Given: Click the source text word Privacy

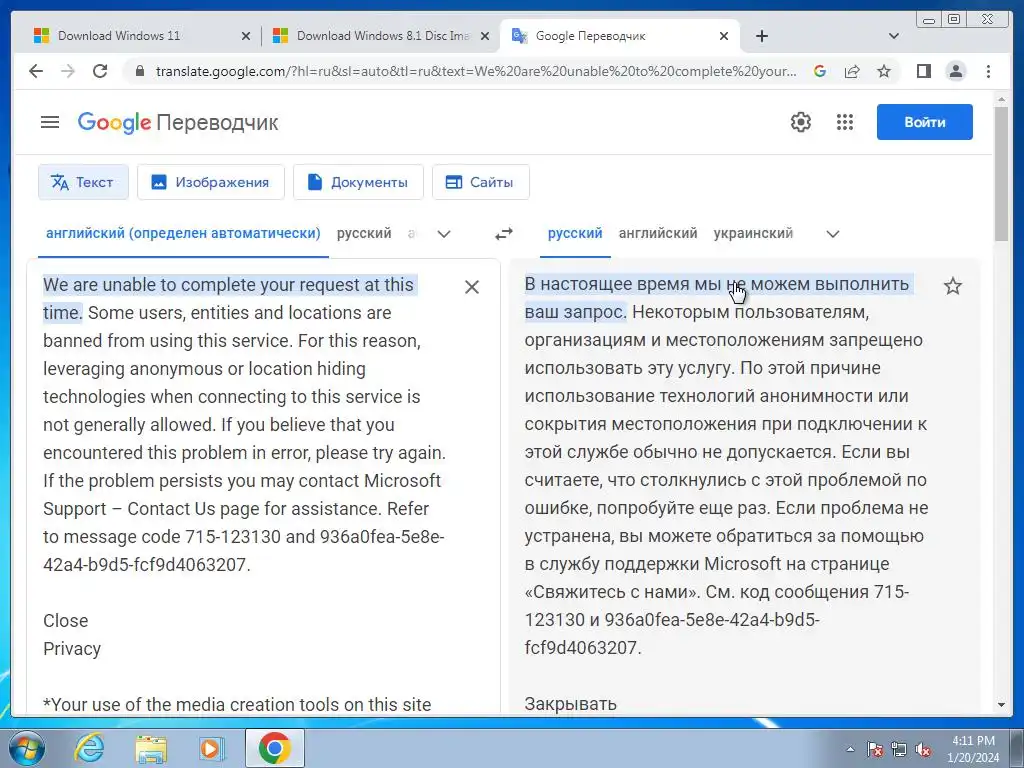Looking at the screenshot, I should 72,648.
